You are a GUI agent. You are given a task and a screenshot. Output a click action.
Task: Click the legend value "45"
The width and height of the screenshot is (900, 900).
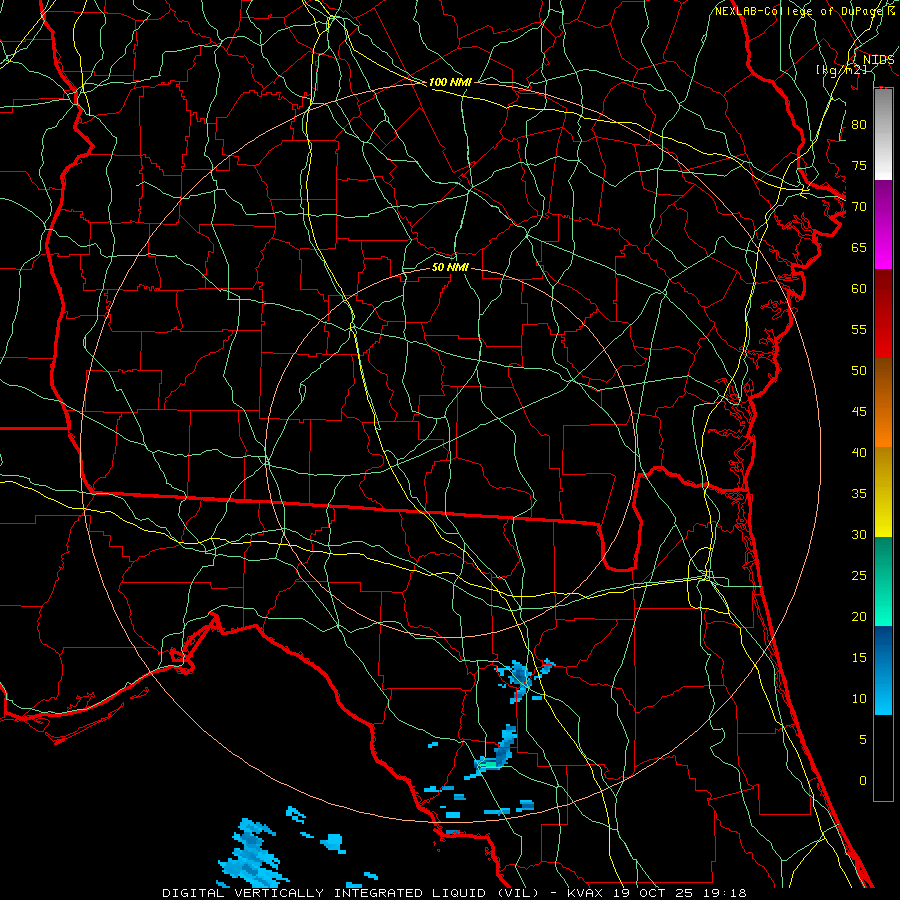coord(859,412)
